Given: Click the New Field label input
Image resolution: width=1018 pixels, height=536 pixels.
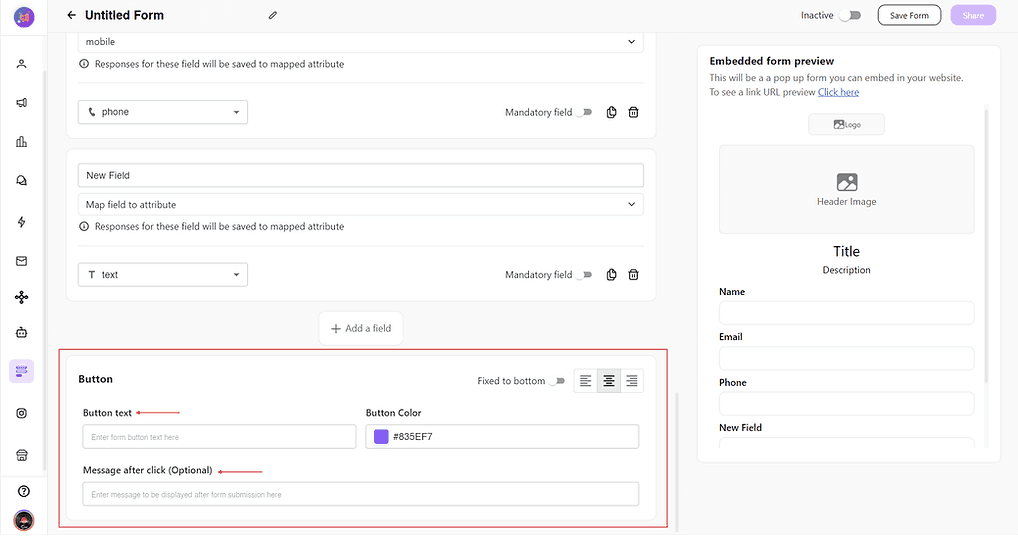Looking at the screenshot, I should pyautogui.click(x=361, y=175).
